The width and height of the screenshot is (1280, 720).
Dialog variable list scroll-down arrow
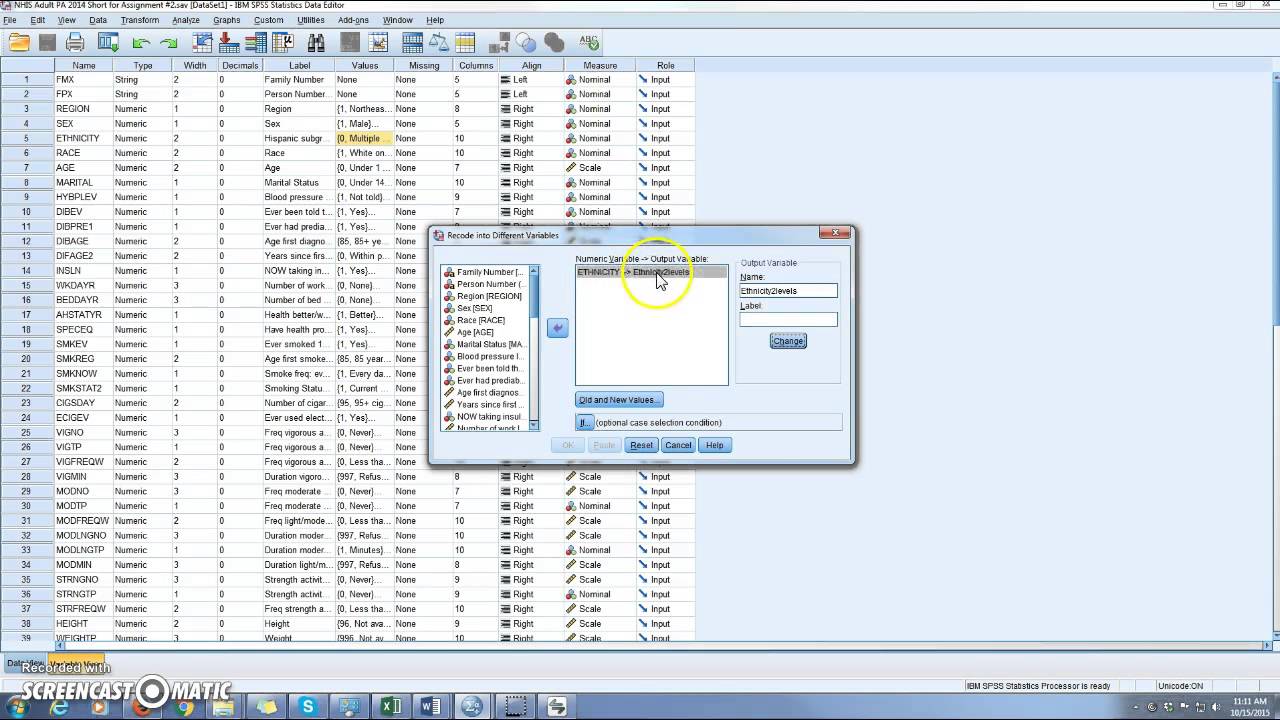[x=534, y=426]
